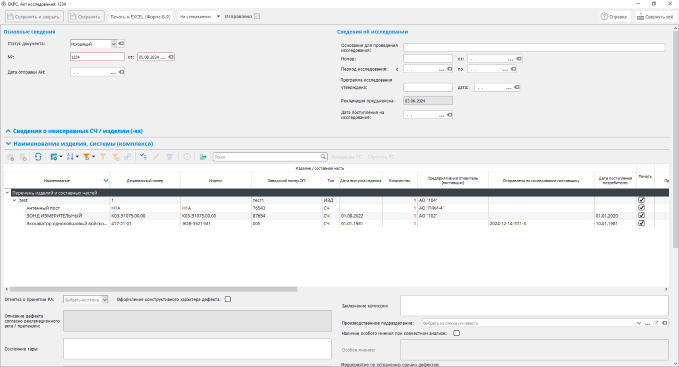Toggle the constructive defect character checkbox
The height and width of the screenshot is (367, 679).
click(x=228, y=299)
